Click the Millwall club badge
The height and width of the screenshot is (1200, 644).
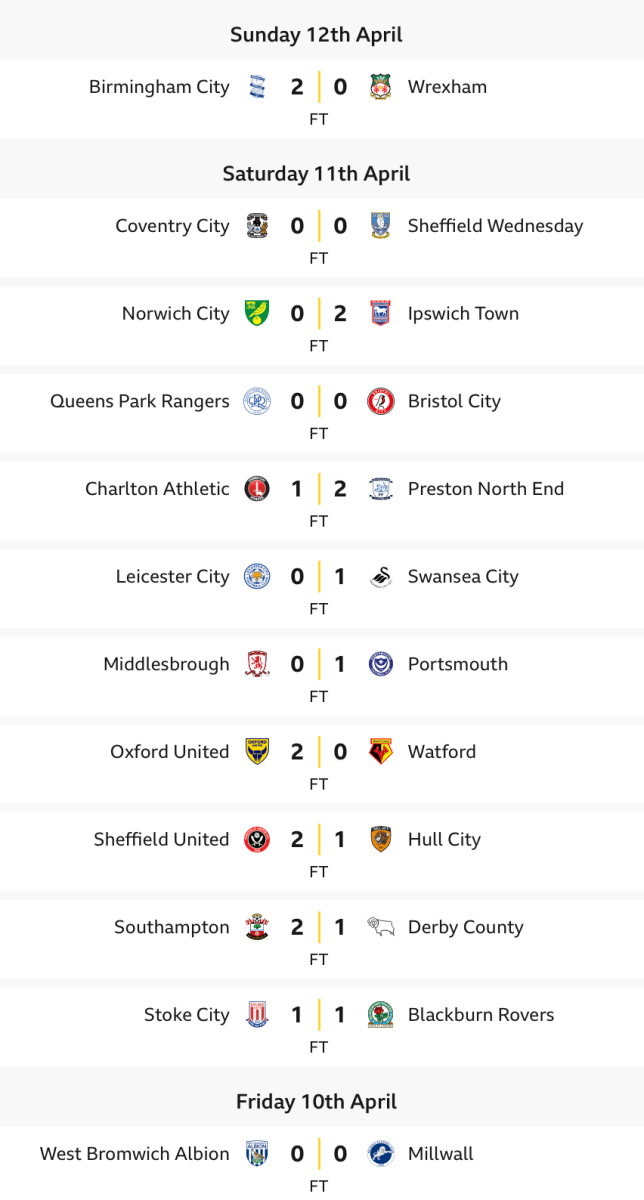(x=380, y=1154)
